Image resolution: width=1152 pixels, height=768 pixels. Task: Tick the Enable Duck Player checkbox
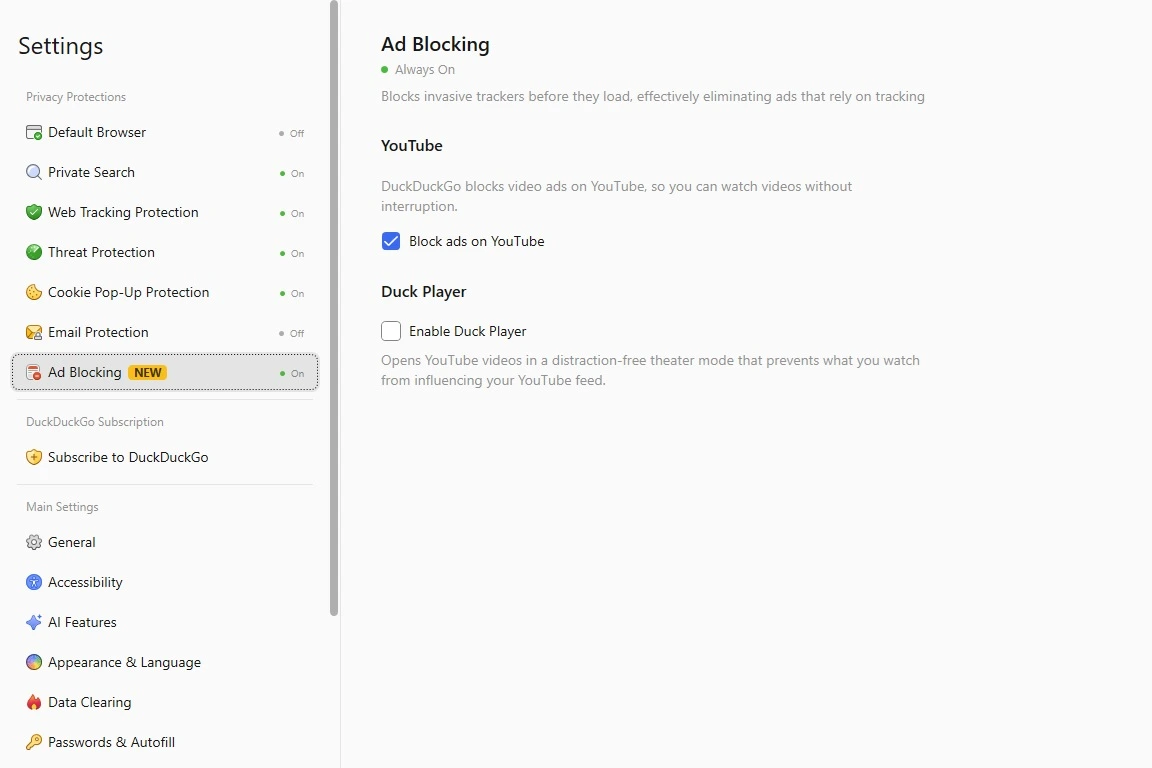(x=391, y=331)
